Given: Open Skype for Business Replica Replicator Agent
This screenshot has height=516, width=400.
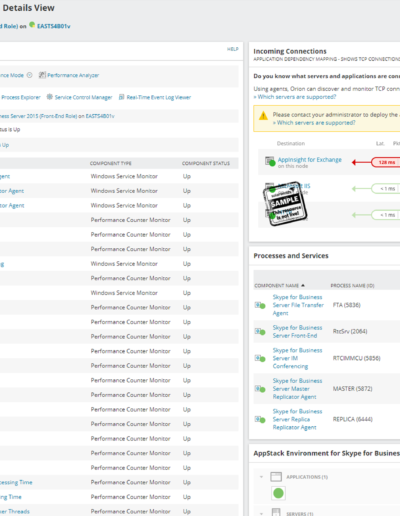Looking at the screenshot, I should (297, 419).
